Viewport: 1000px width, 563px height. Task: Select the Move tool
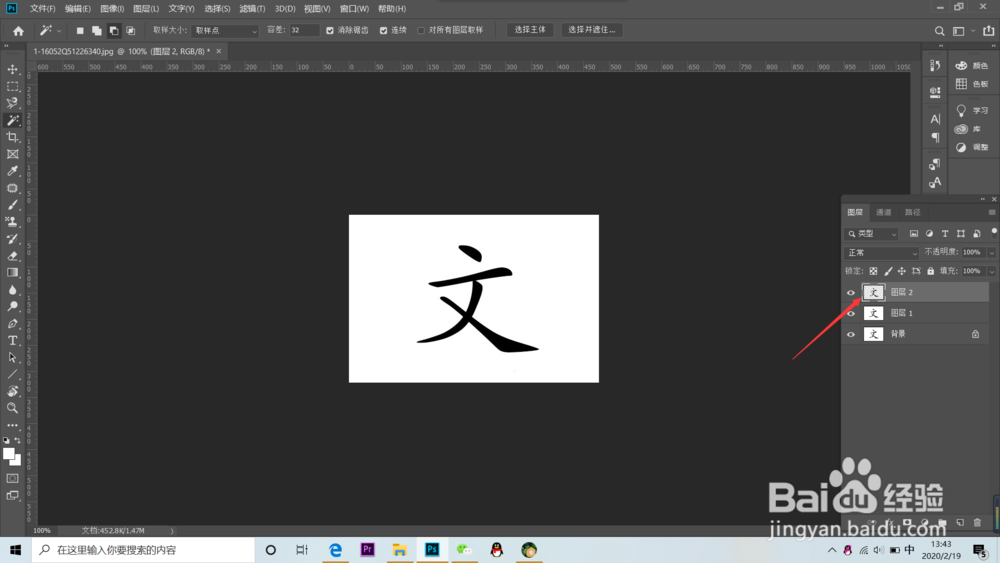tap(12, 69)
